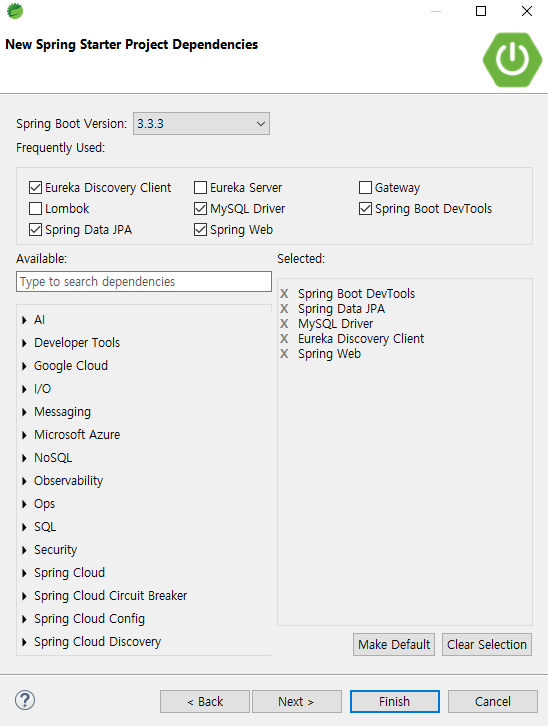This screenshot has height=726, width=548.
Task: Expand the NoSQL category
Action: 25,458
